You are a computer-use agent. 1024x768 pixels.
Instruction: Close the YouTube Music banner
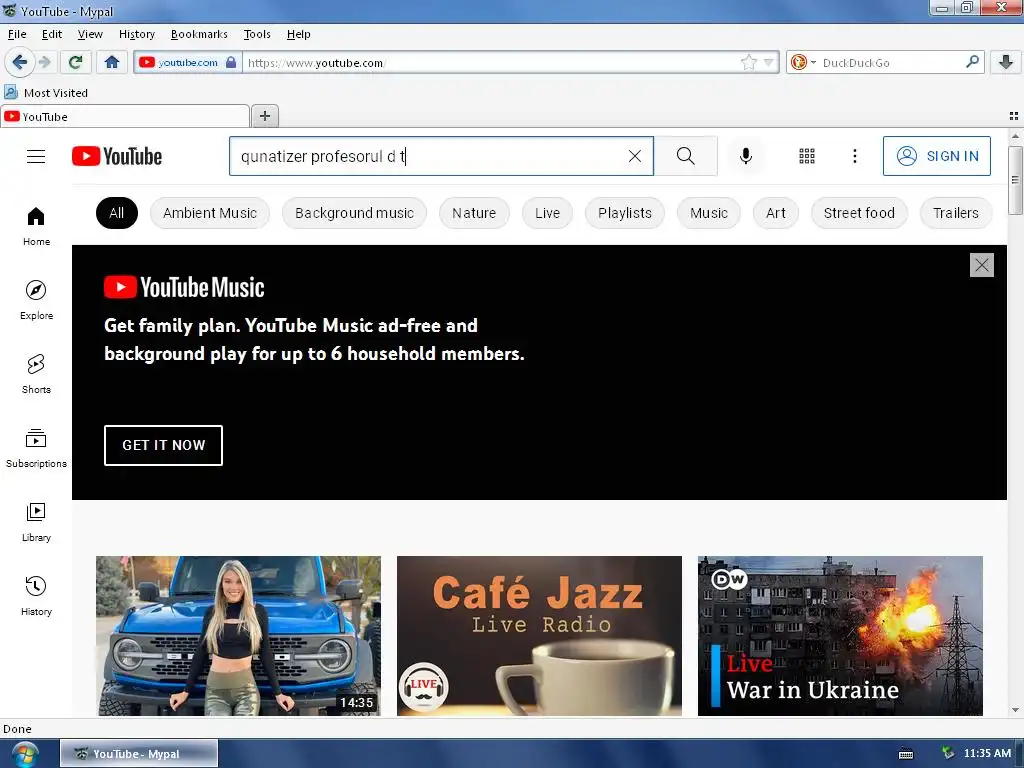982,265
